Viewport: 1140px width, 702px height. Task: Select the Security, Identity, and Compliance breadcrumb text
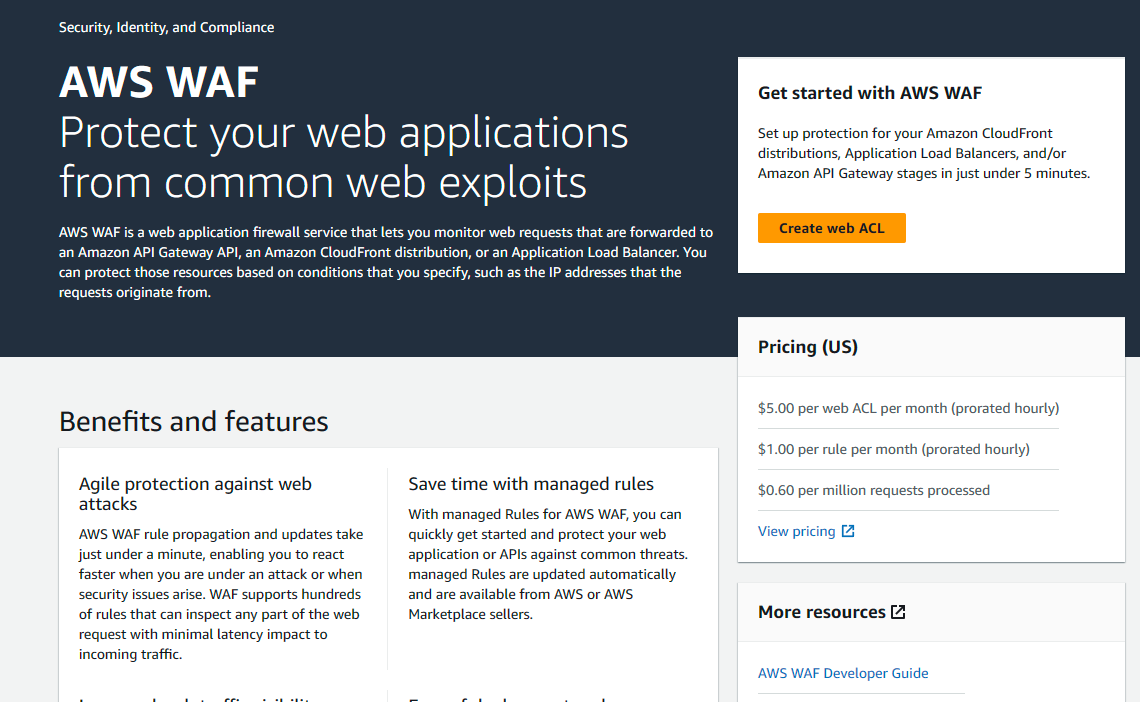[166, 28]
